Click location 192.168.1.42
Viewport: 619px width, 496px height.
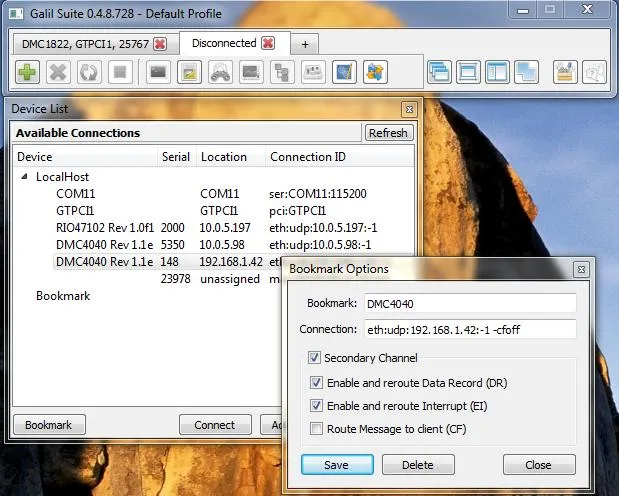tap(231, 261)
